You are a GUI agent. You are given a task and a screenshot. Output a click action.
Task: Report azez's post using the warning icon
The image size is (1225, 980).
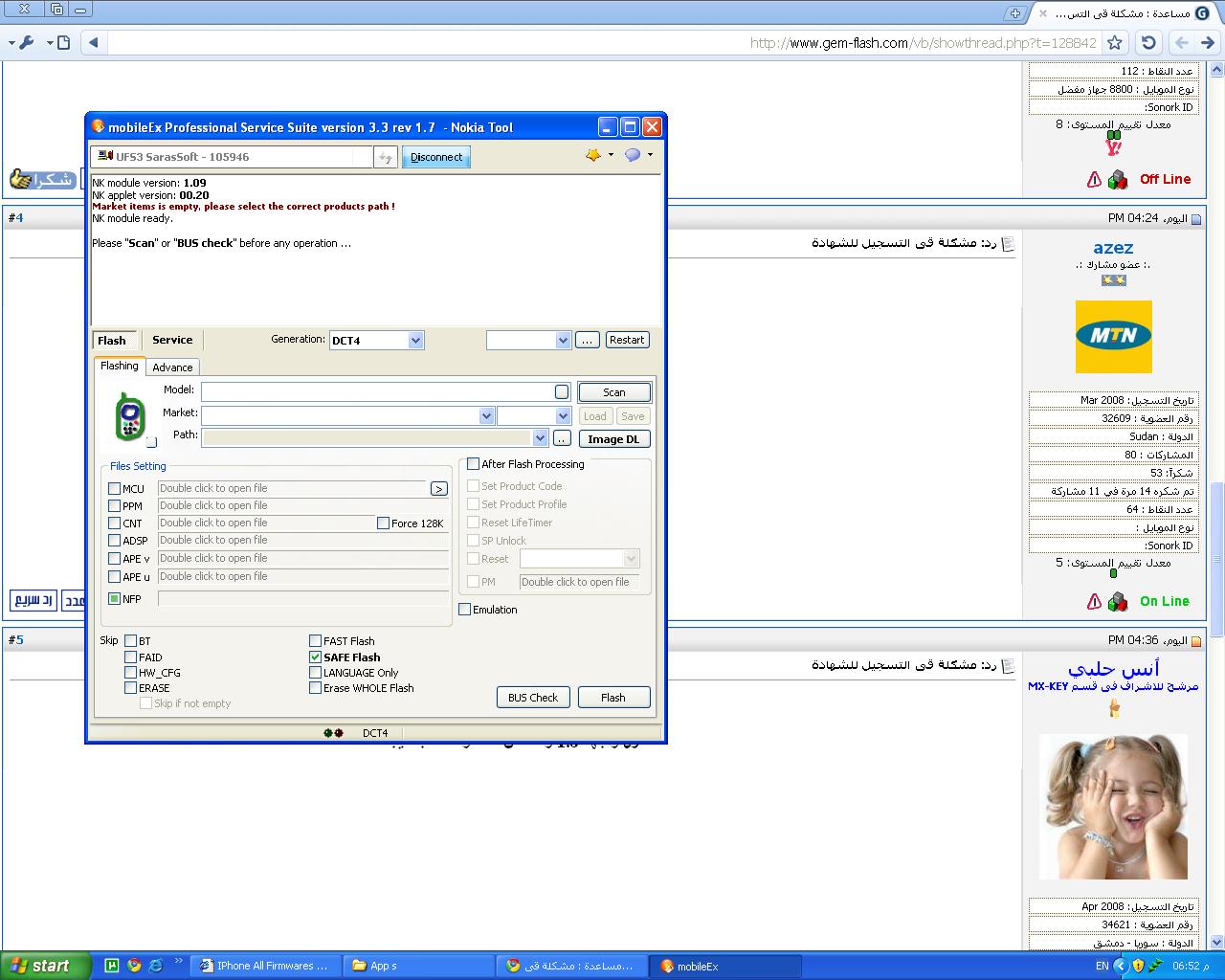(x=1095, y=601)
